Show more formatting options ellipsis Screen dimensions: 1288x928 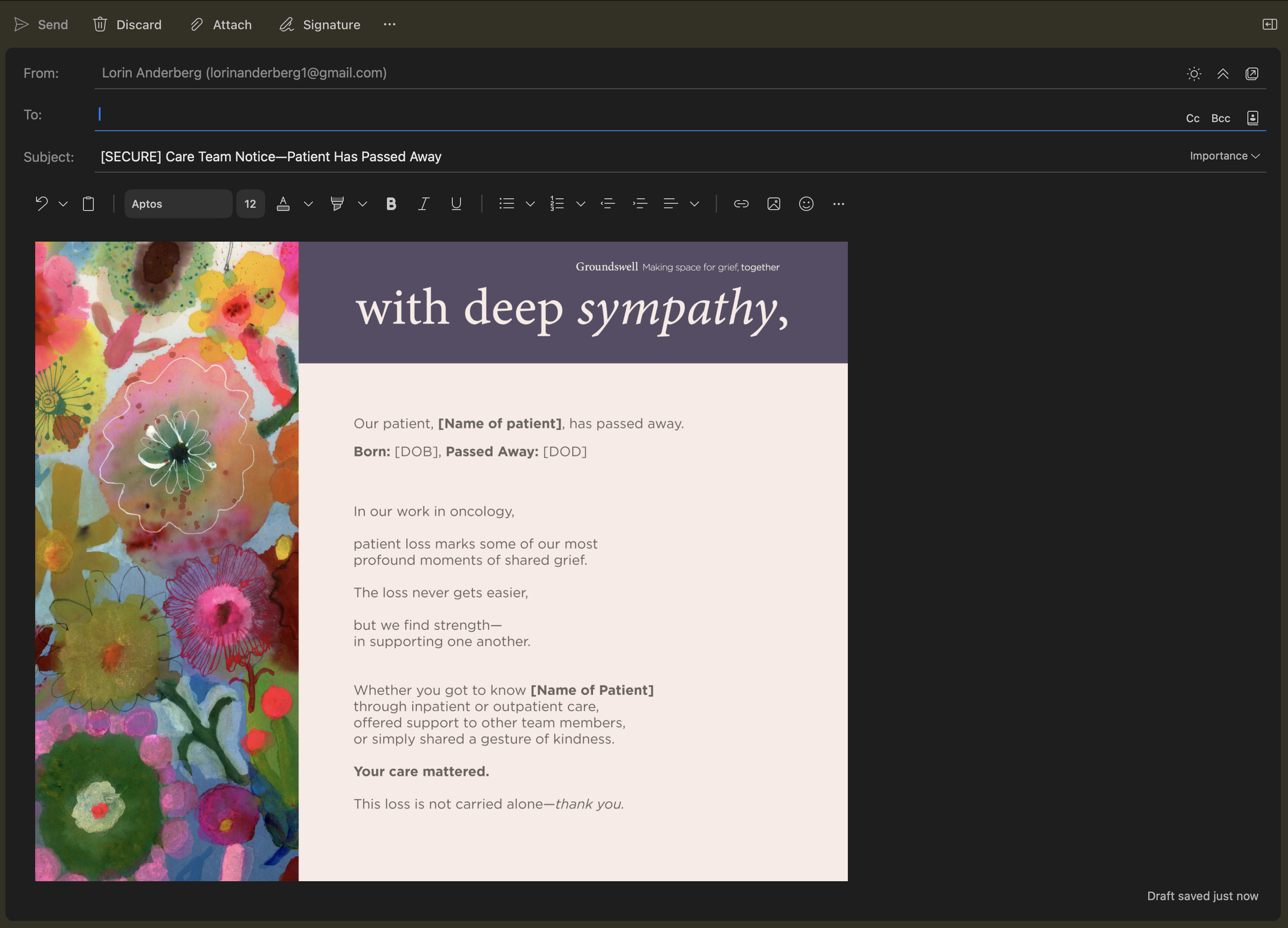(839, 204)
